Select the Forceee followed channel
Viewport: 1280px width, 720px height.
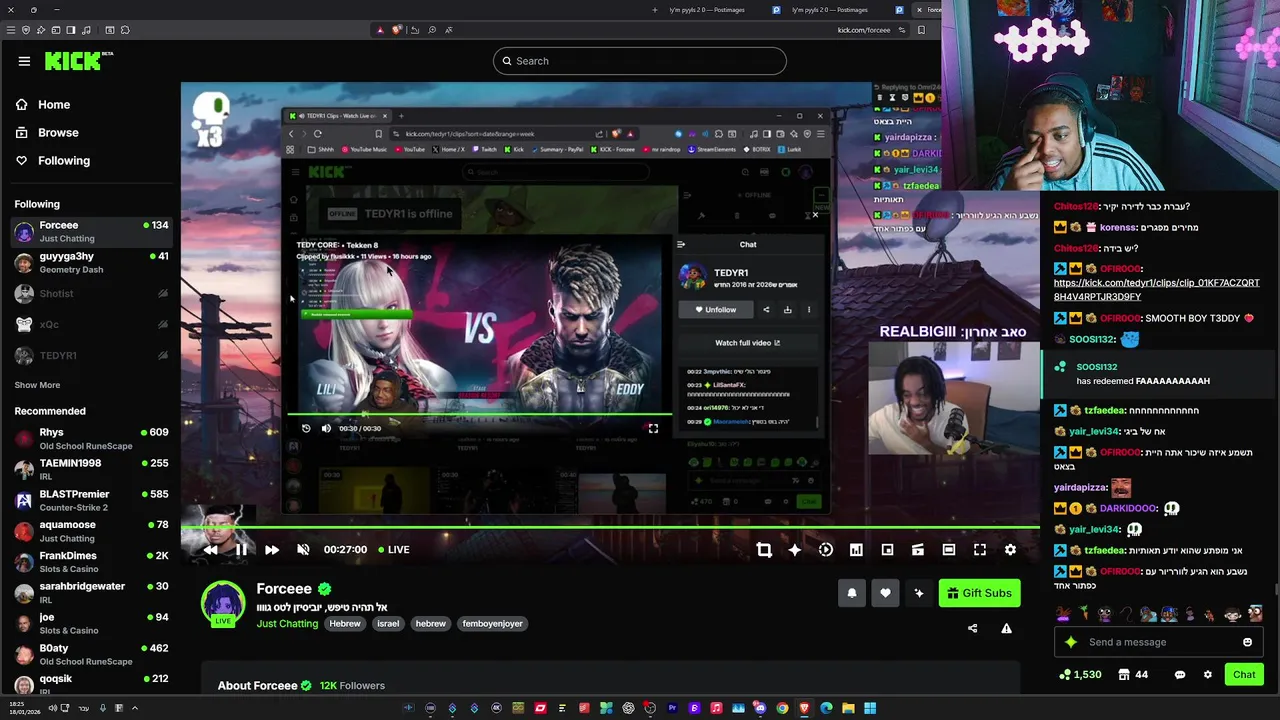(x=90, y=231)
